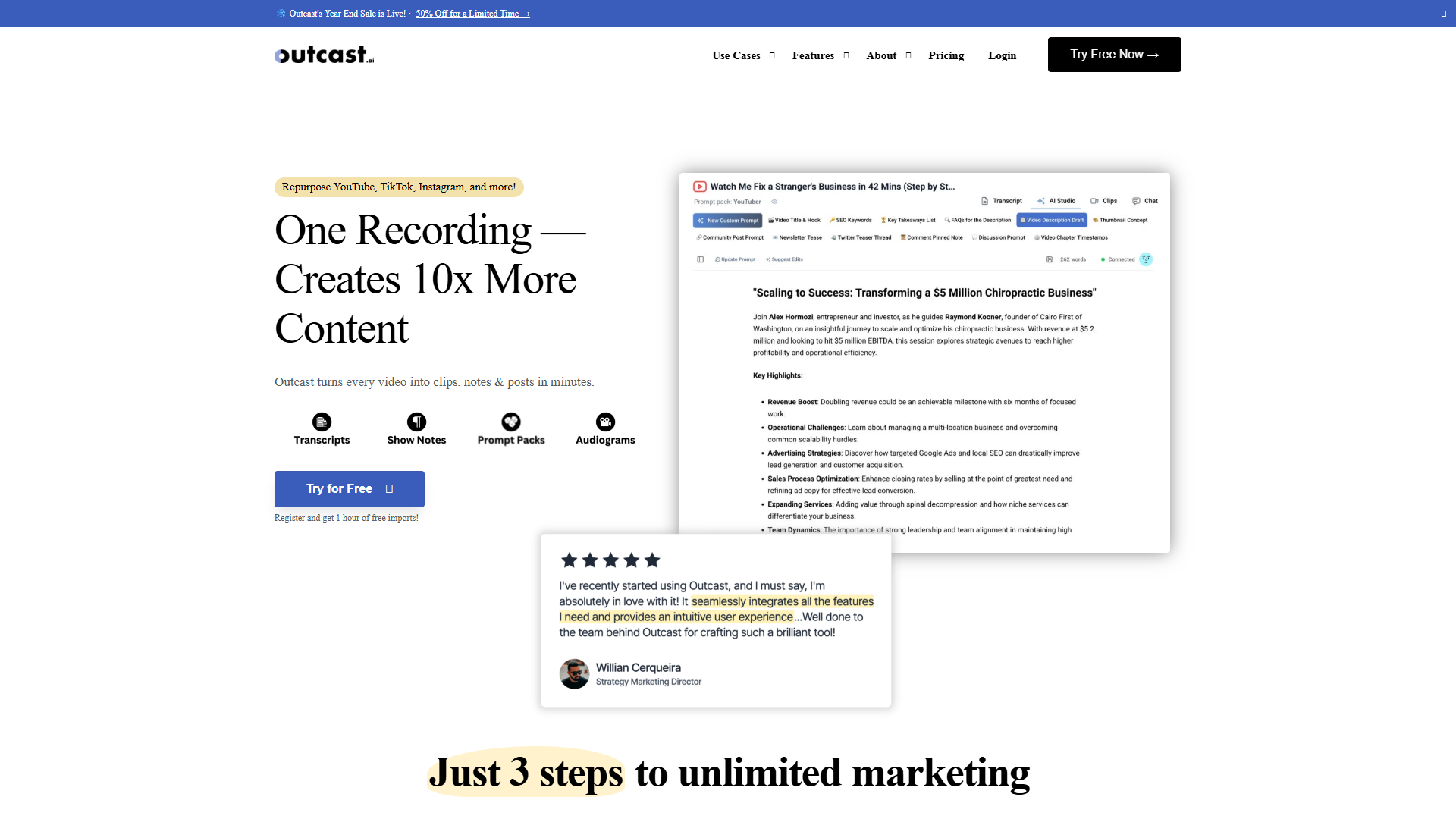Click "Register and get 1 hour of free imports!" text
Image resolution: width=1456 pixels, height=819 pixels.
[347, 519]
